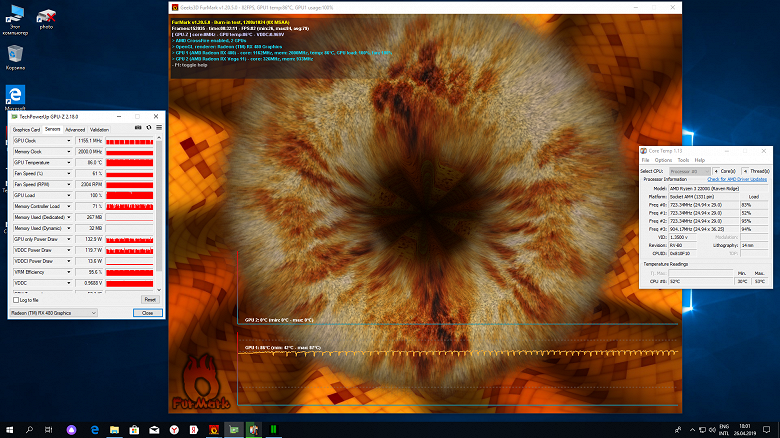780x438 pixels.
Task: Open Microsoft Edge desktop shortcut
Action: tap(15, 98)
